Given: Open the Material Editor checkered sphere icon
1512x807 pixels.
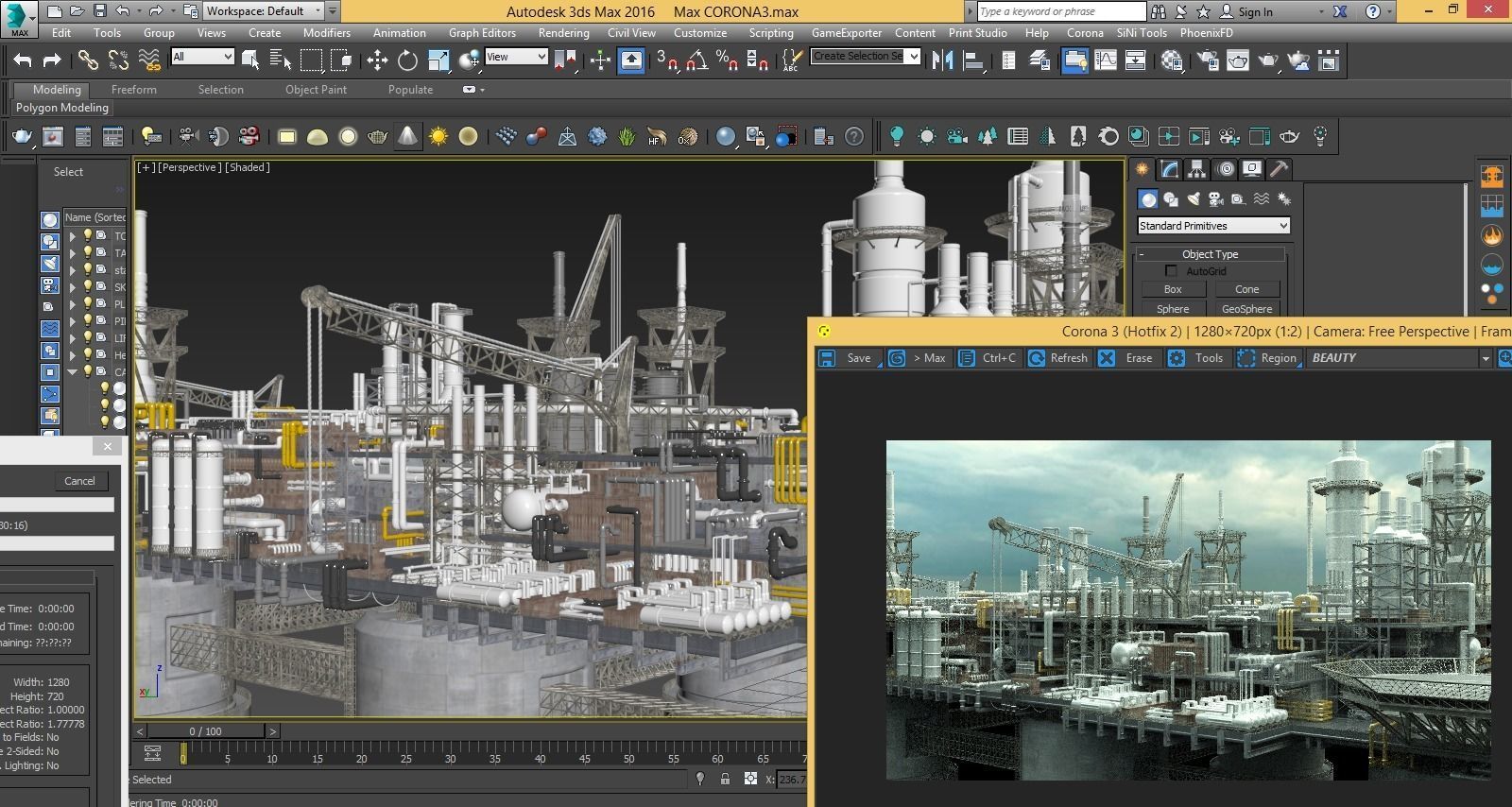Looking at the screenshot, I should pos(1172,60).
